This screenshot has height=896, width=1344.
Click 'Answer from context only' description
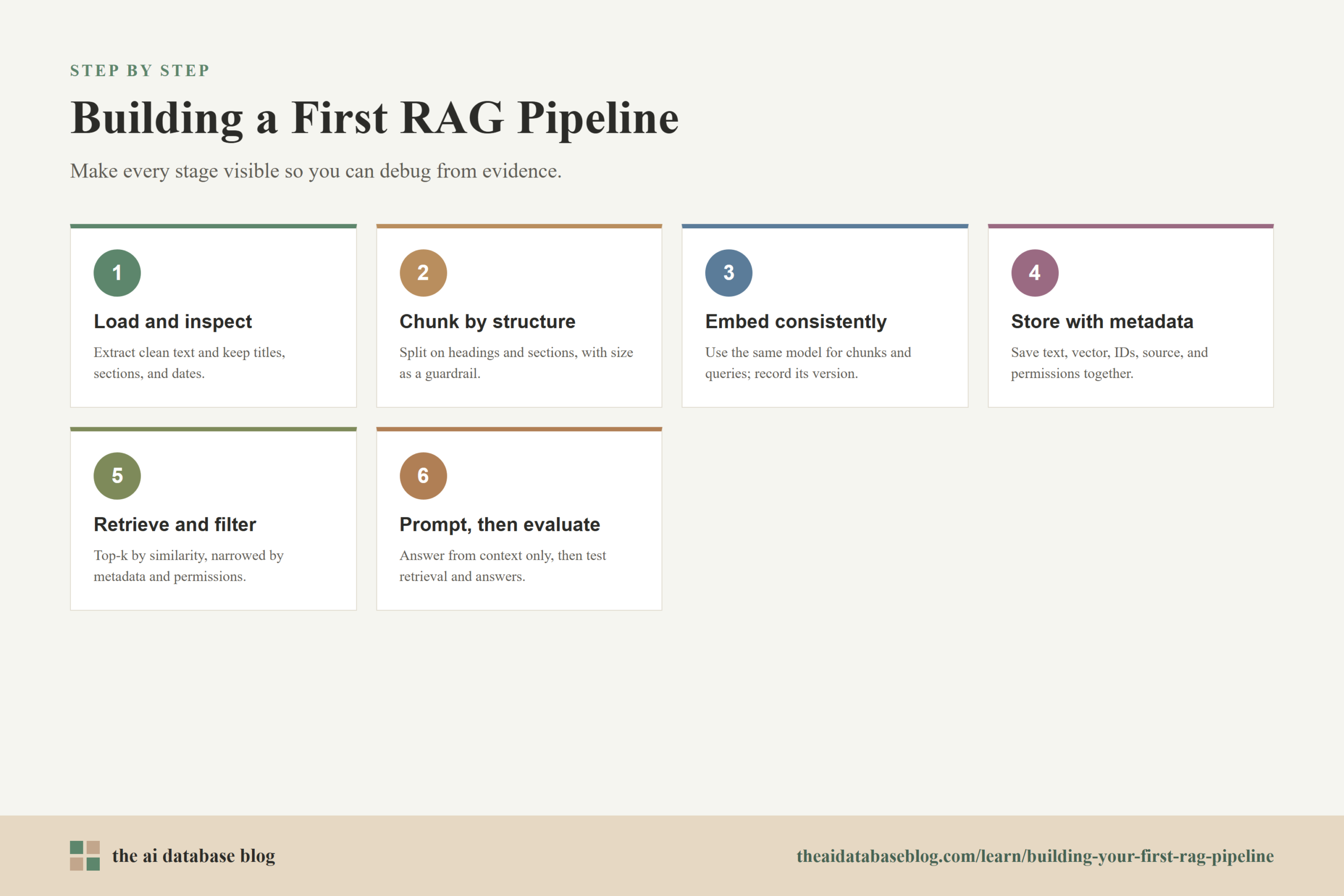[503, 566]
